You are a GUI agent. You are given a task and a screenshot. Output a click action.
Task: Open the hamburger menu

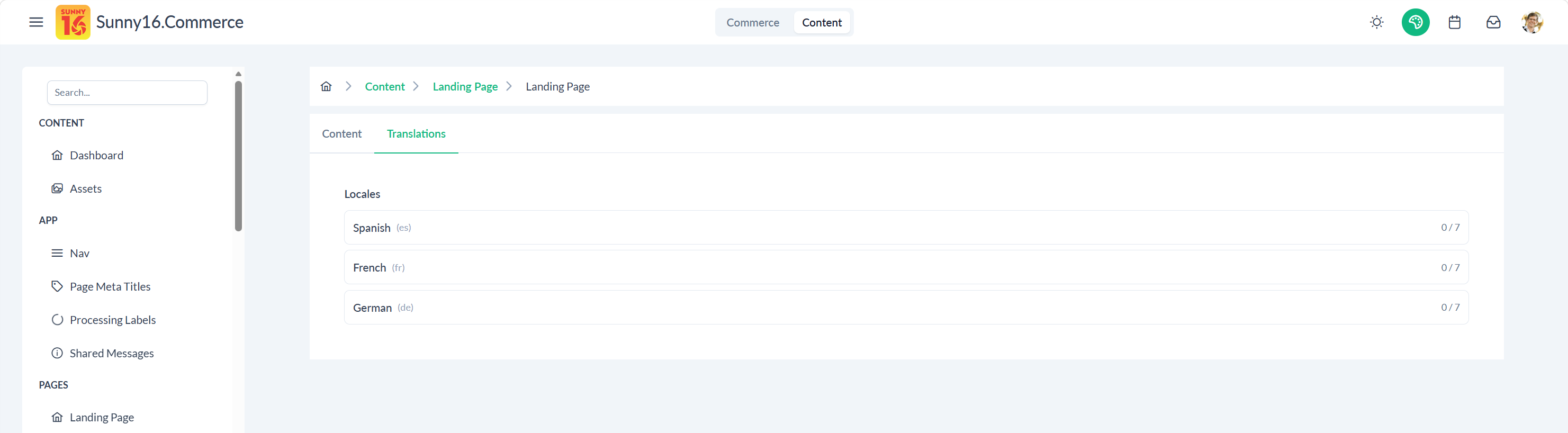point(36,23)
